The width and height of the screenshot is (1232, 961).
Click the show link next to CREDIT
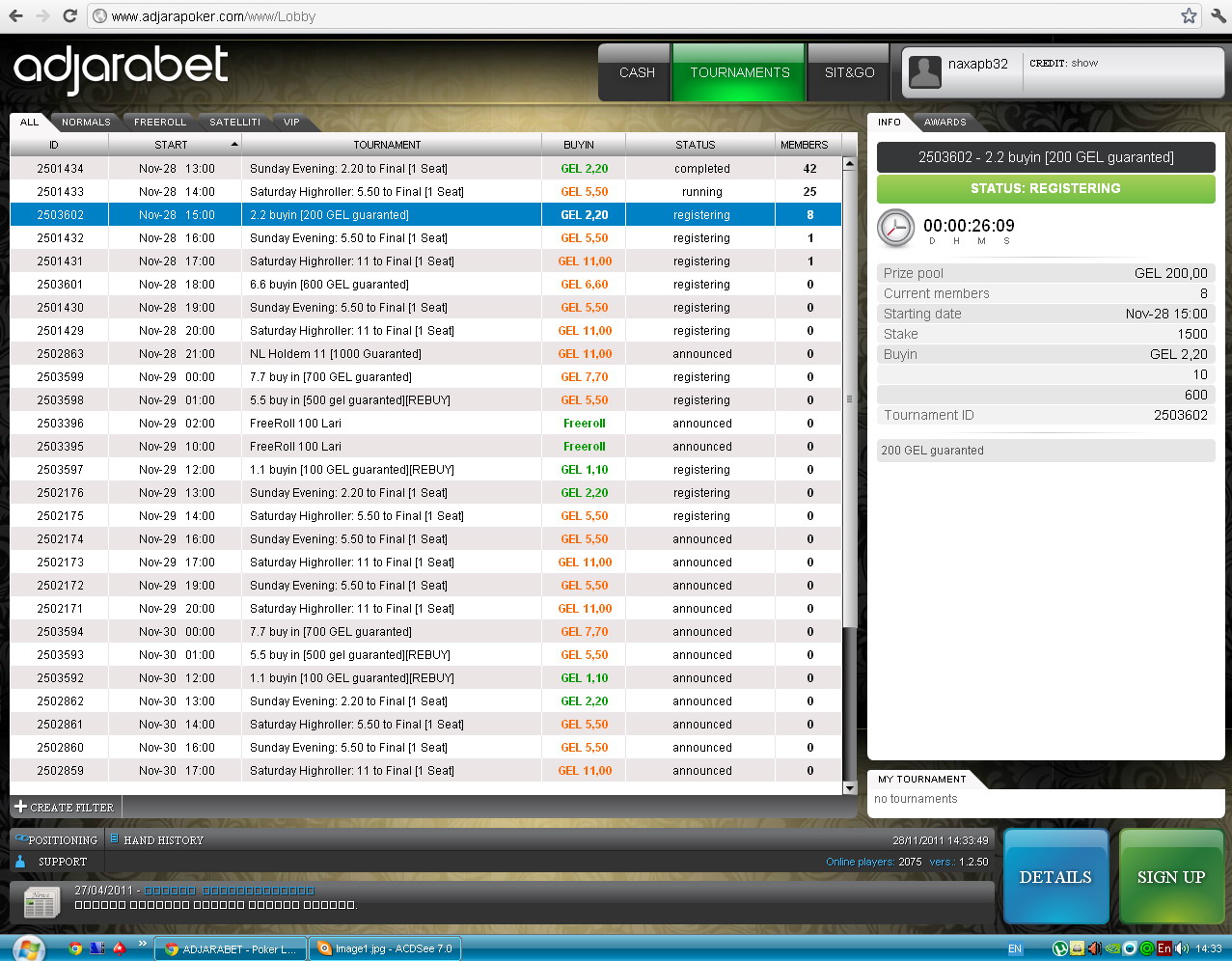coord(1084,64)
